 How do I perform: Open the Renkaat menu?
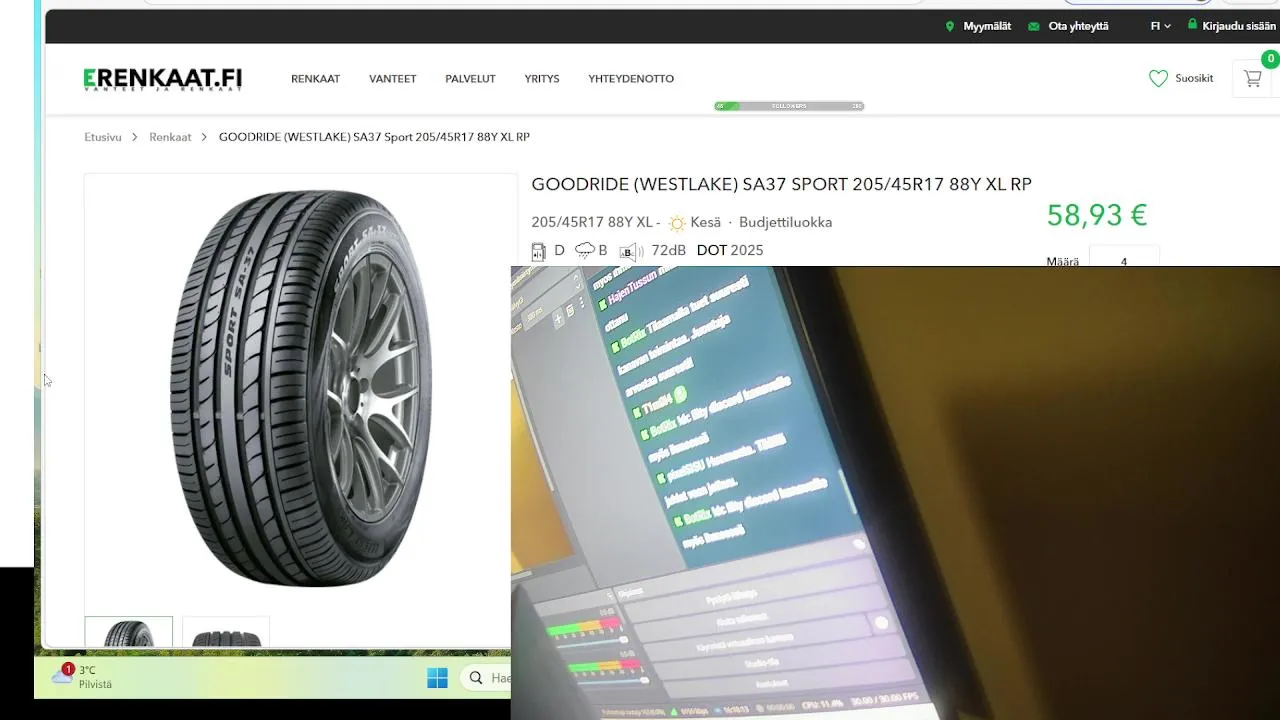pos(315,79)
